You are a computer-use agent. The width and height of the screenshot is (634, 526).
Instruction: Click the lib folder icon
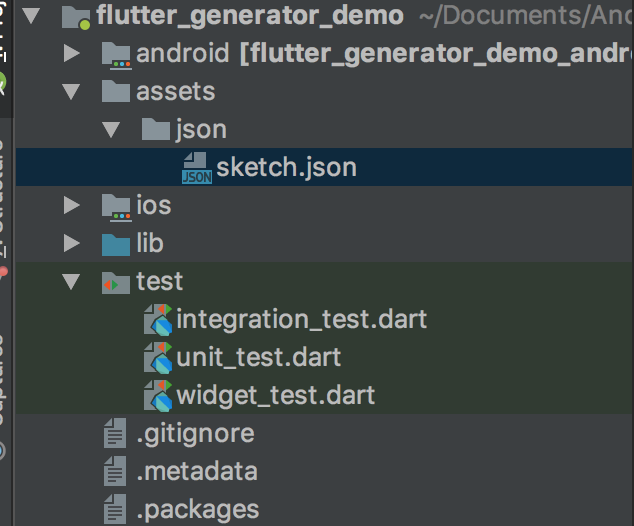click(x=117, y=244)
